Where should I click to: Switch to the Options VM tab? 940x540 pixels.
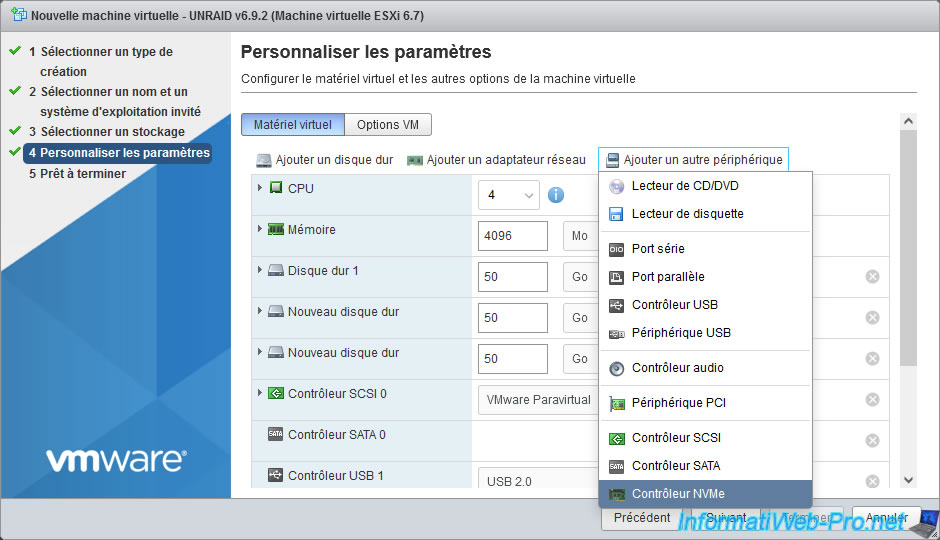pyautogui.click(x=388, y=124)
